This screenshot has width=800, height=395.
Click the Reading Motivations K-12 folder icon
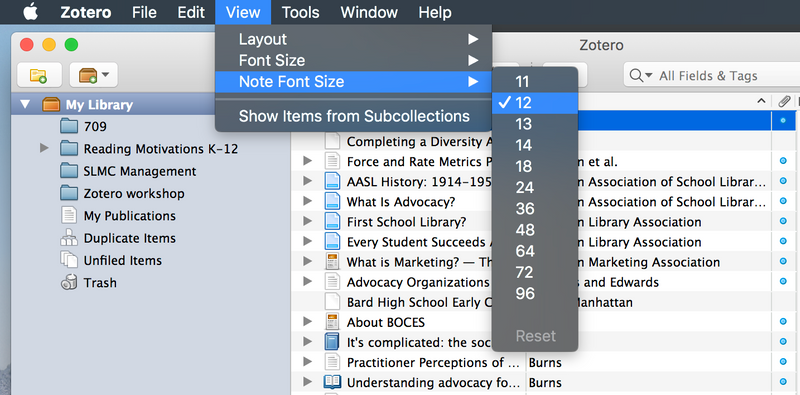tap(68, 149)
